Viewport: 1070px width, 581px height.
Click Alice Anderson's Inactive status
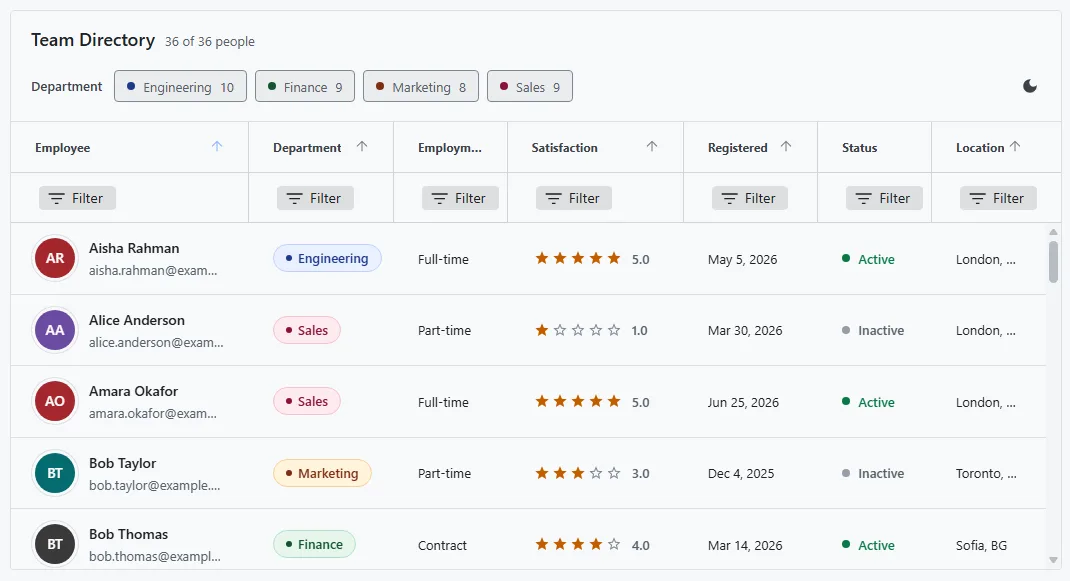pyautogui.click(x=873, y=330)
